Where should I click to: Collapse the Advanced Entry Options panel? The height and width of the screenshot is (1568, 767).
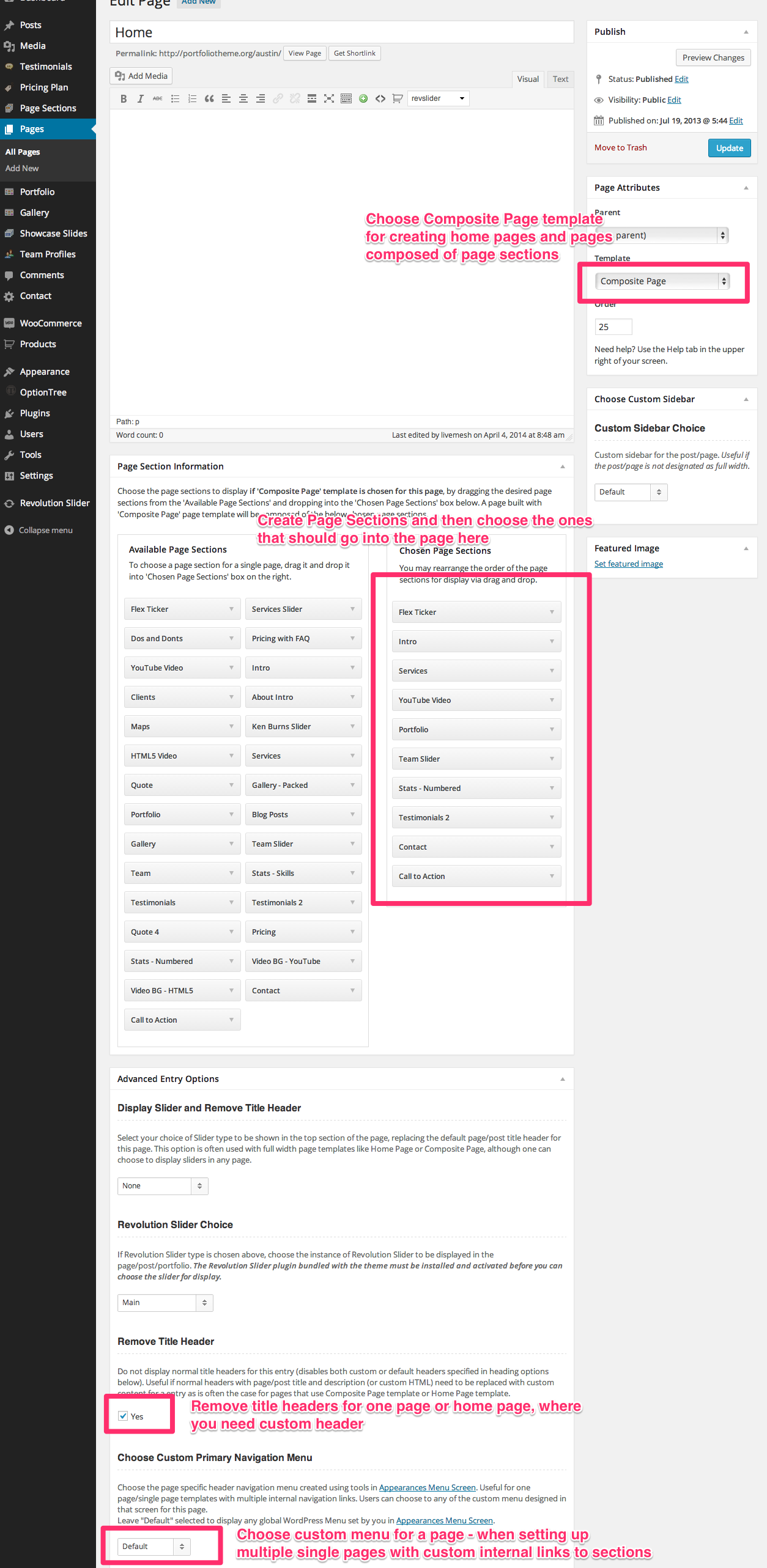pyautogui.click(x=562, y=1079)
